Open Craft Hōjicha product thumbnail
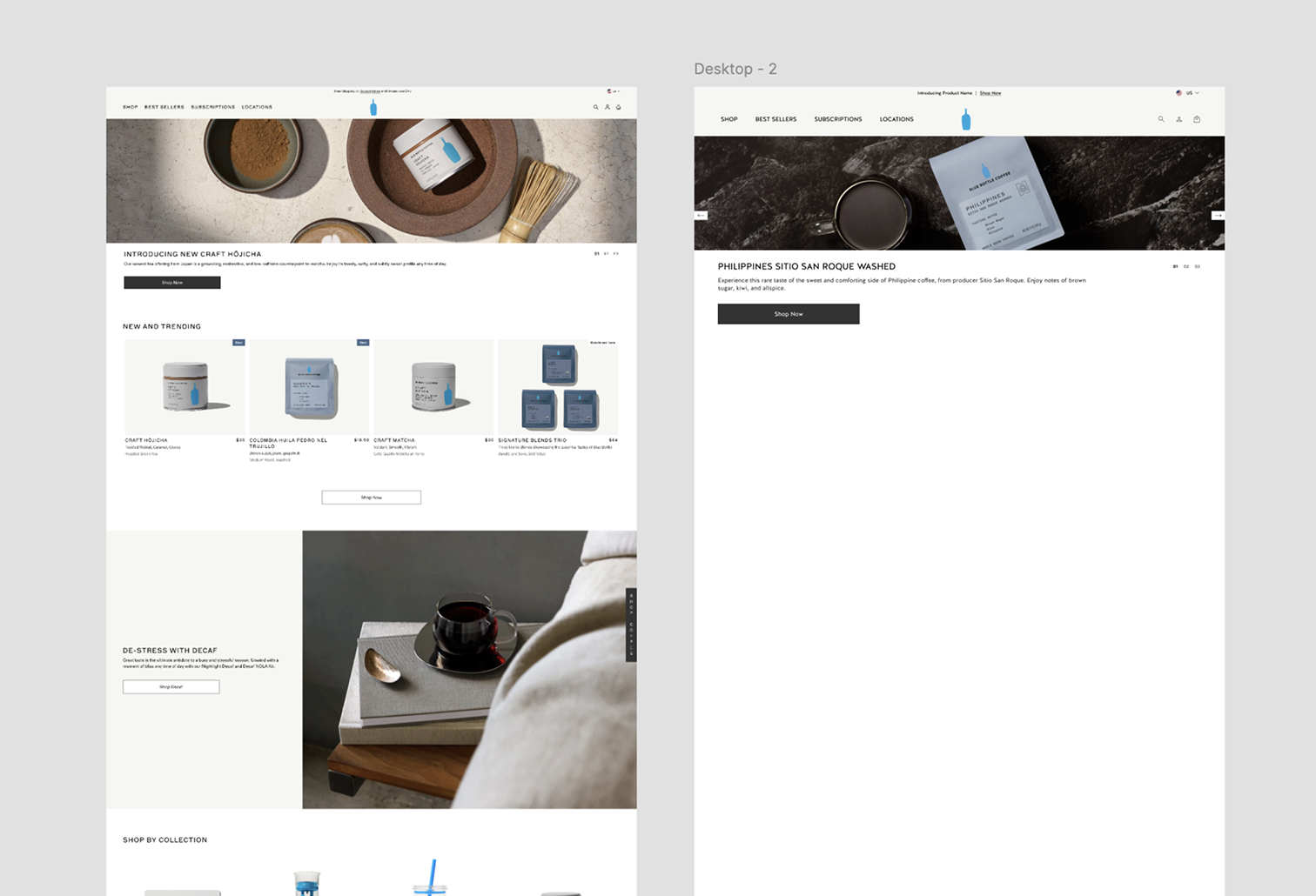Screen dimensions: 1316x896 pos(185,387)
